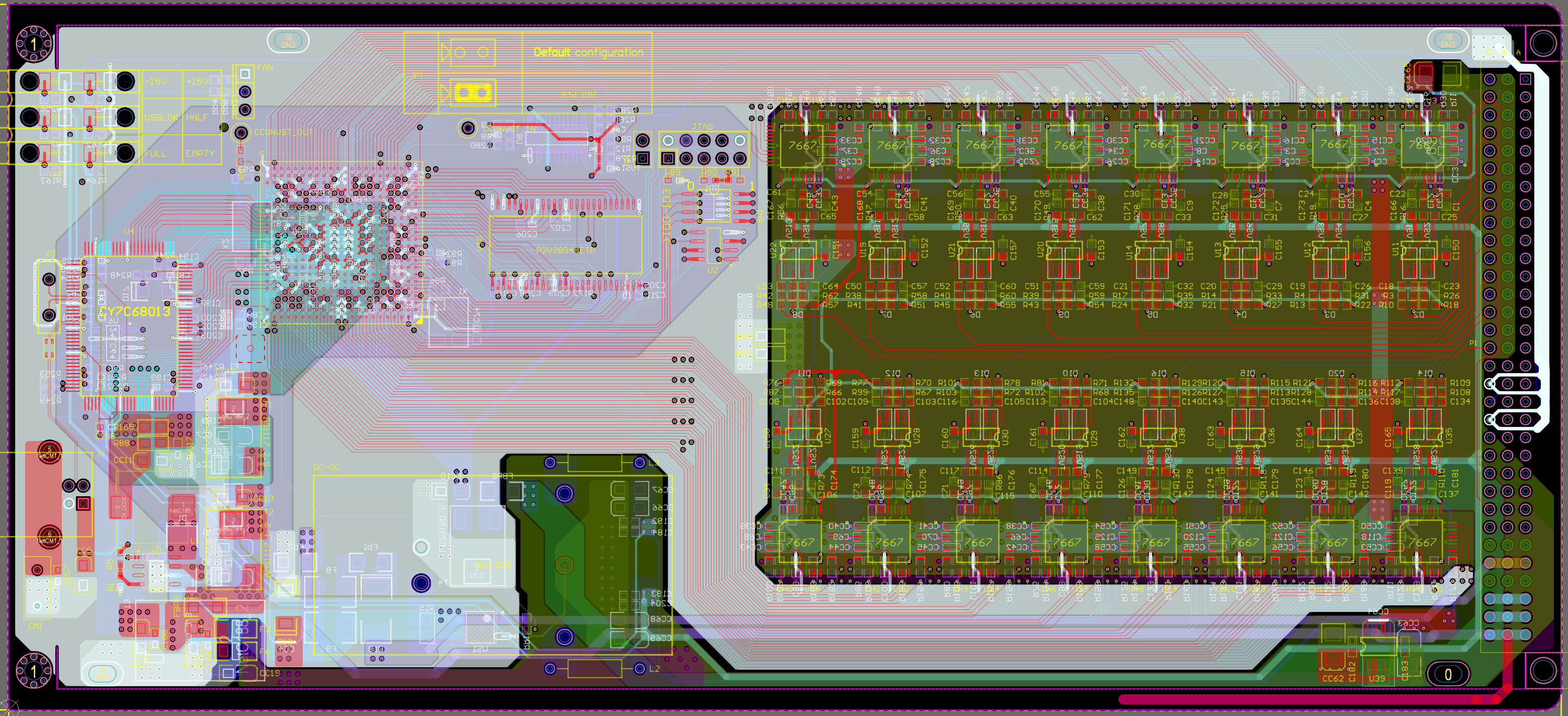Select the JTAG header label
Viewport: 1568px width, 716px height.
702,127
